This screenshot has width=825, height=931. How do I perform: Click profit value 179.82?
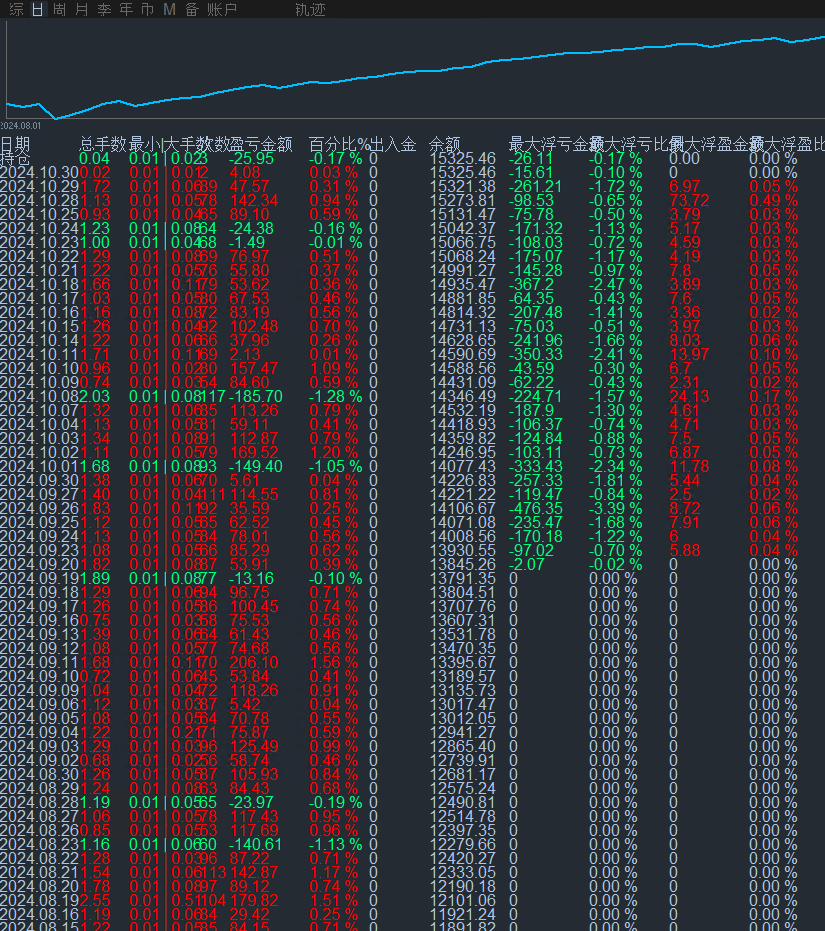coord(254,901)
